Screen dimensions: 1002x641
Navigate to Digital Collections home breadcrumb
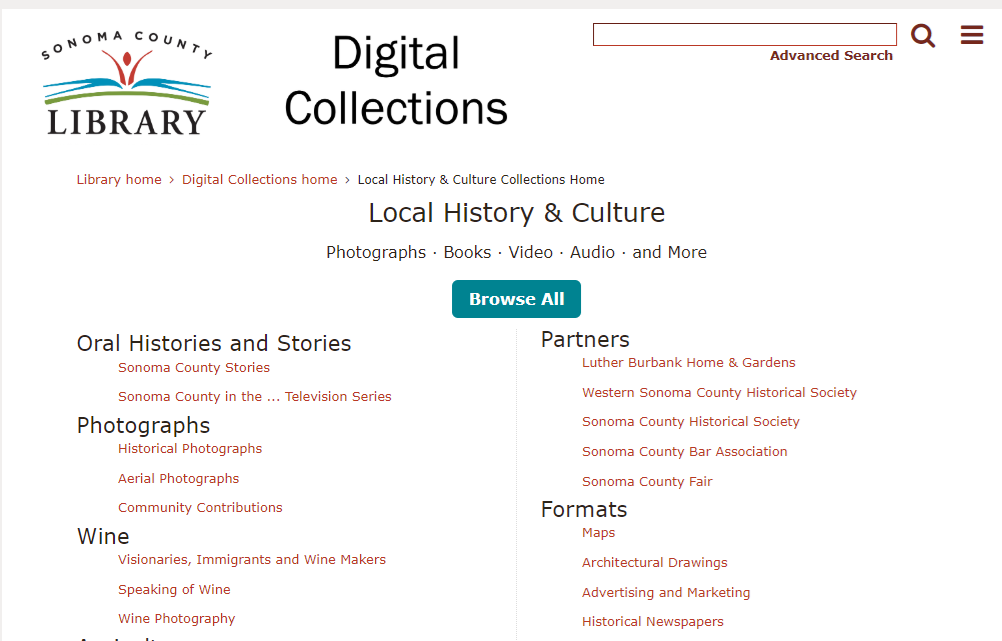click(x=259, y=180)
